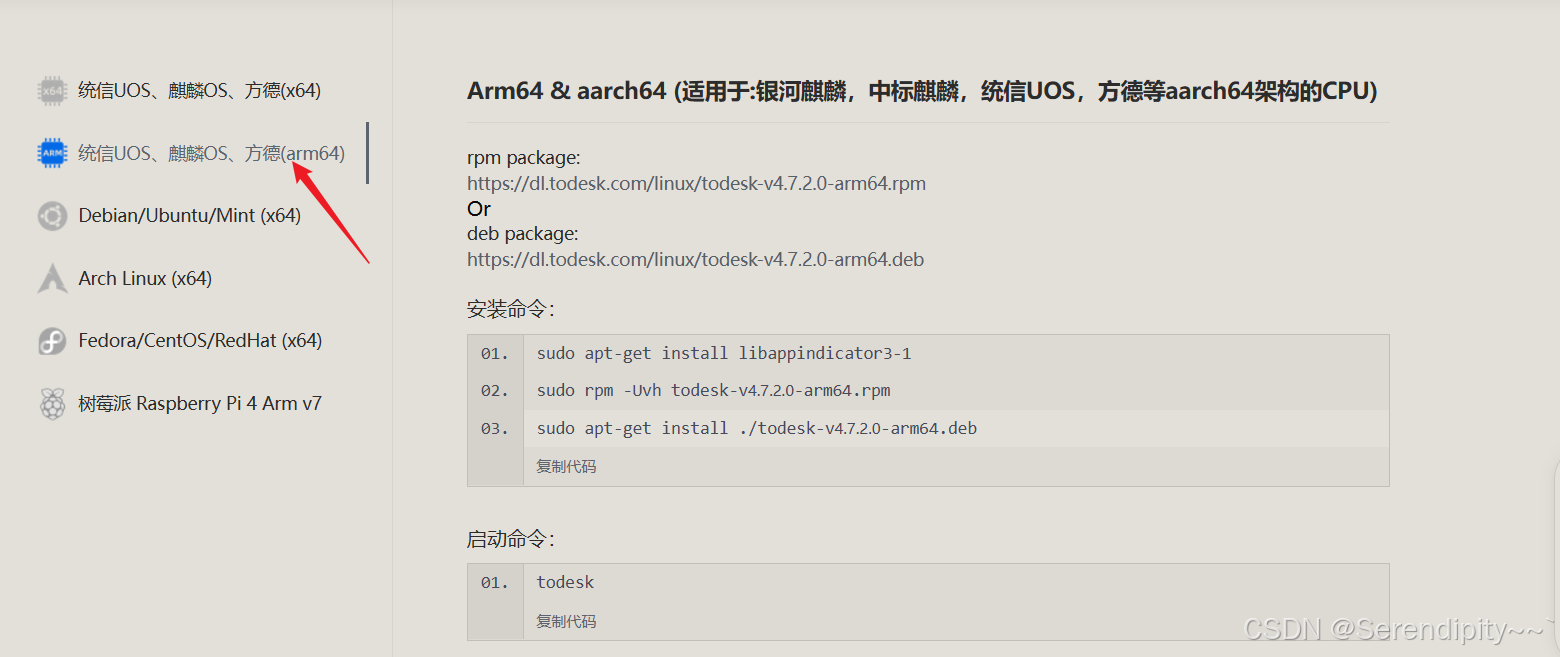This screenshot has width=1560, height=657.
Task: Click the blue ARM chip icon
Action: [x=52, y=153]
